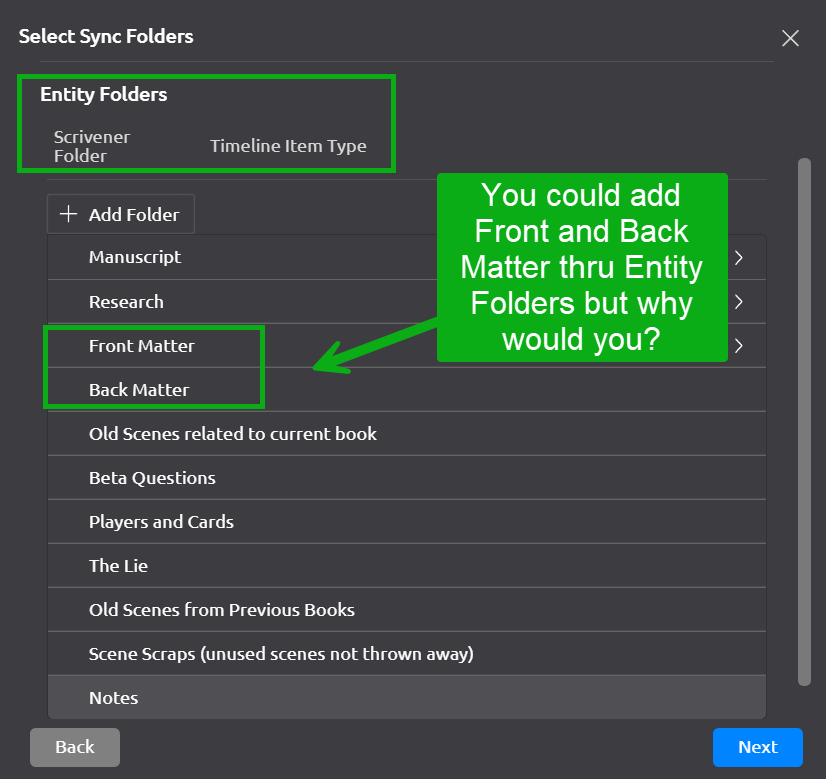This screenshot has height=779, width=826.
Task: Click the vertical scrollbar on the right
Action: pos(804,420)
